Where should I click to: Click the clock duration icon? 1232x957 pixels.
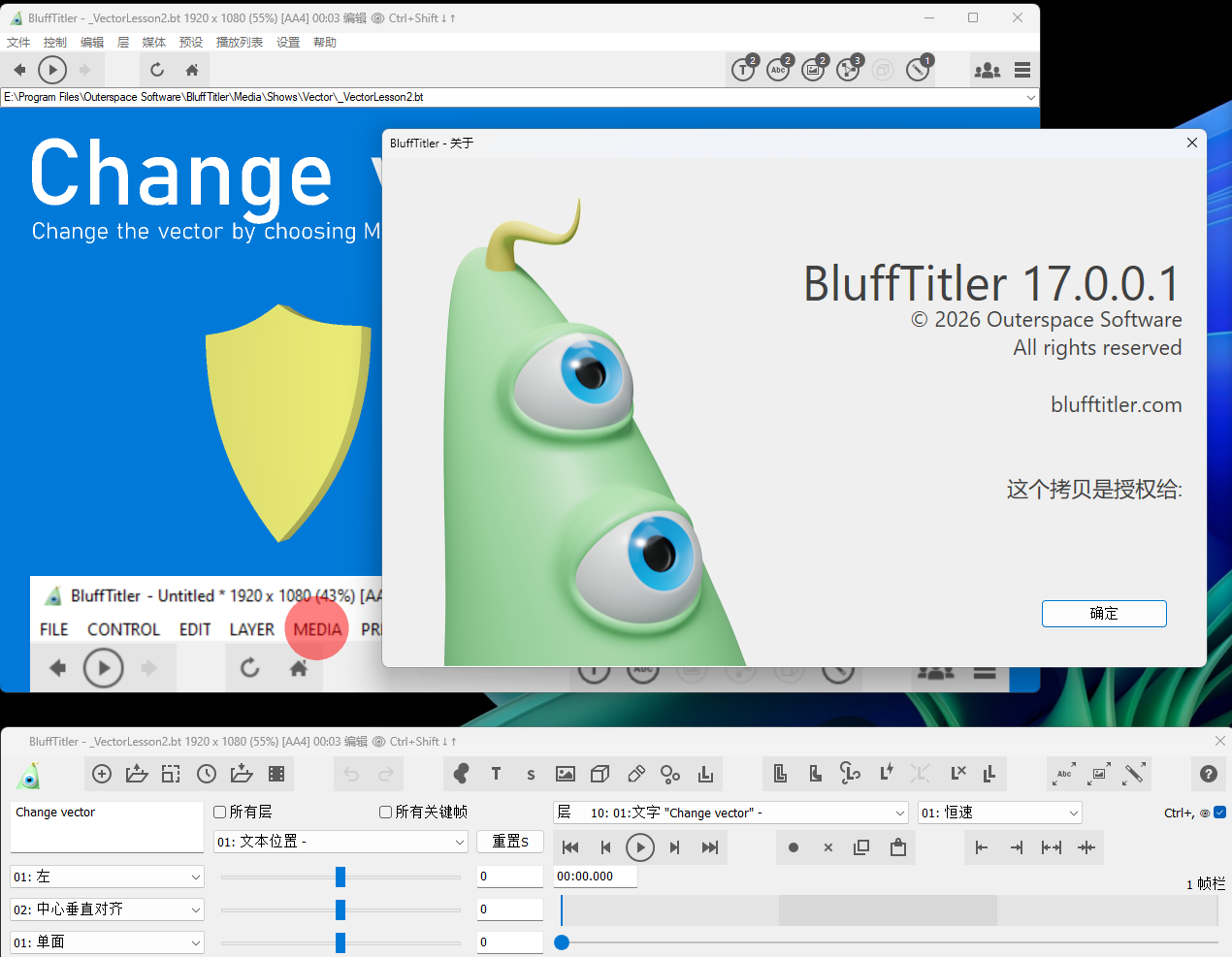[207, 774]
